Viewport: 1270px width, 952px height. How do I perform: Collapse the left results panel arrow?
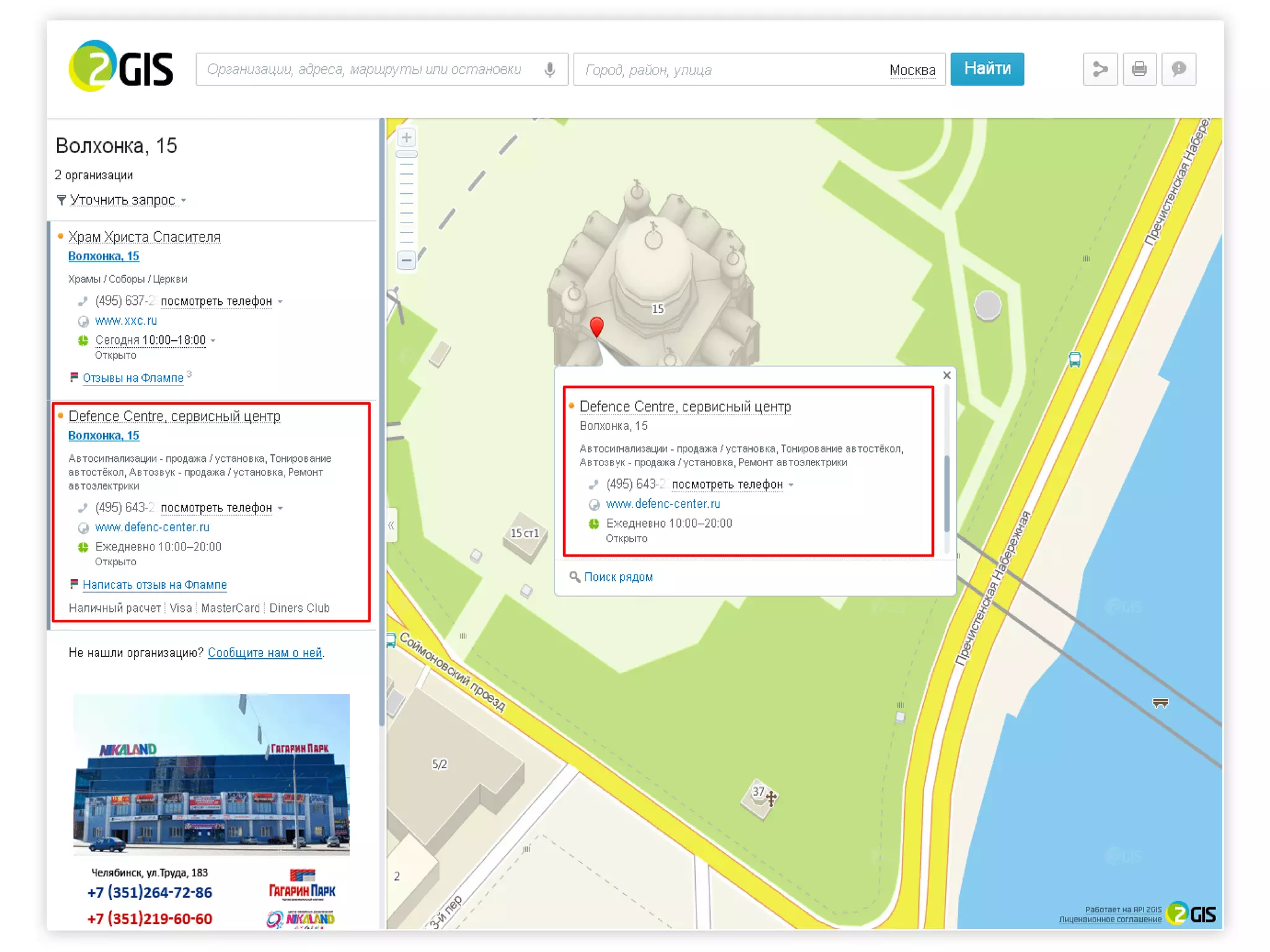pyautogui.click(x=391, y=525)
